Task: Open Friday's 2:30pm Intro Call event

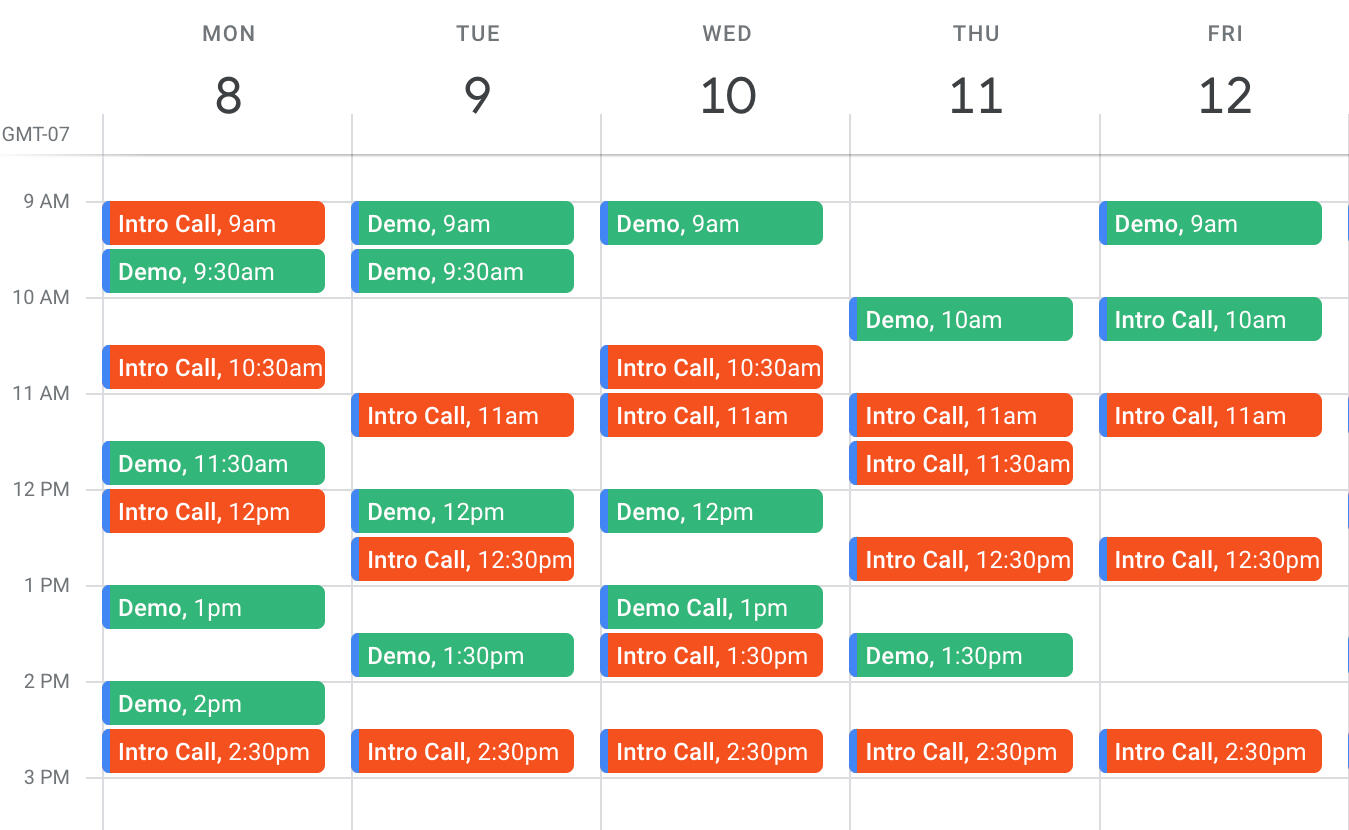Action: (1210, 751)
